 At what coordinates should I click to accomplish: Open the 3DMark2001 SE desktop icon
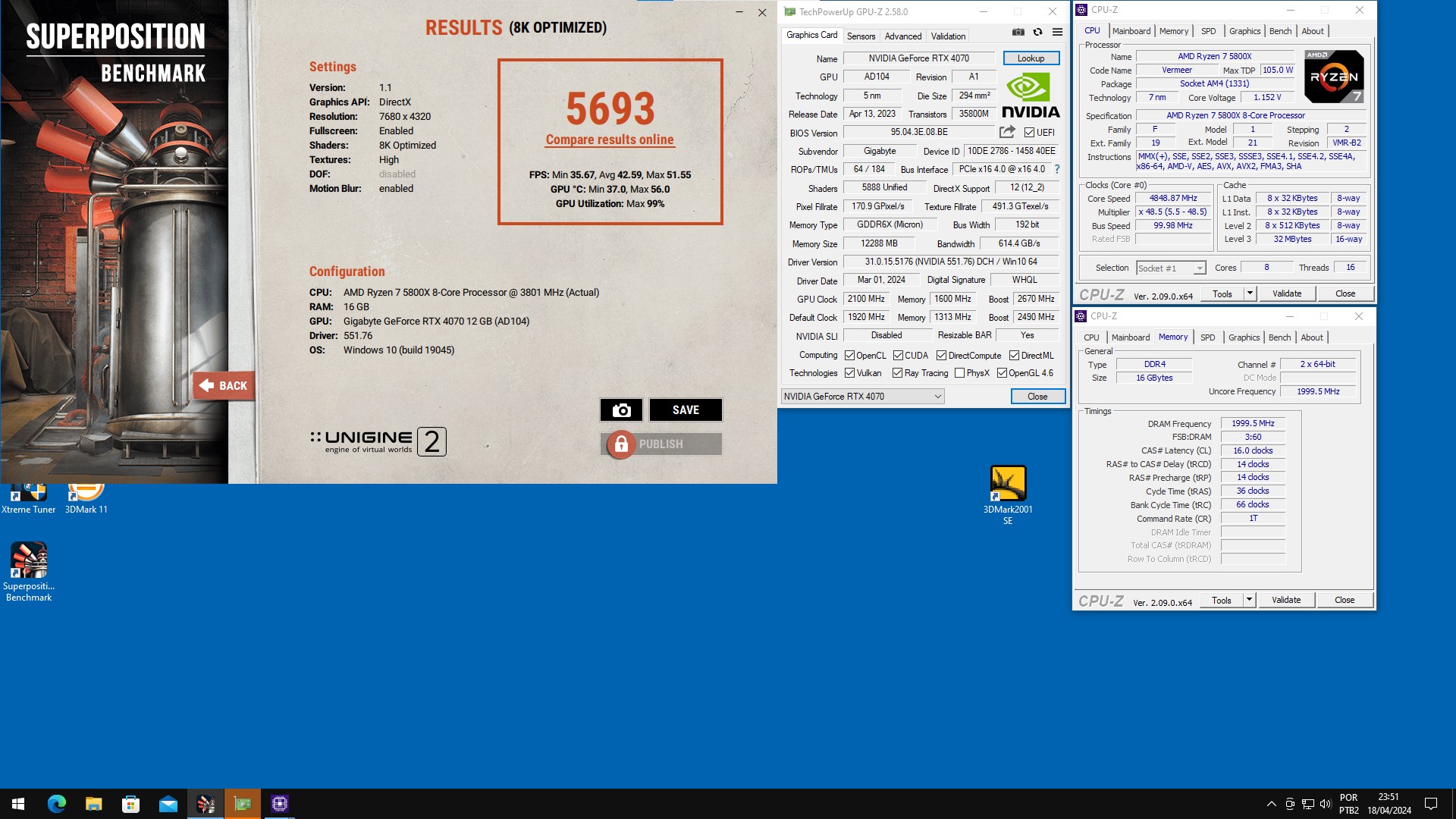[1008, 494]
